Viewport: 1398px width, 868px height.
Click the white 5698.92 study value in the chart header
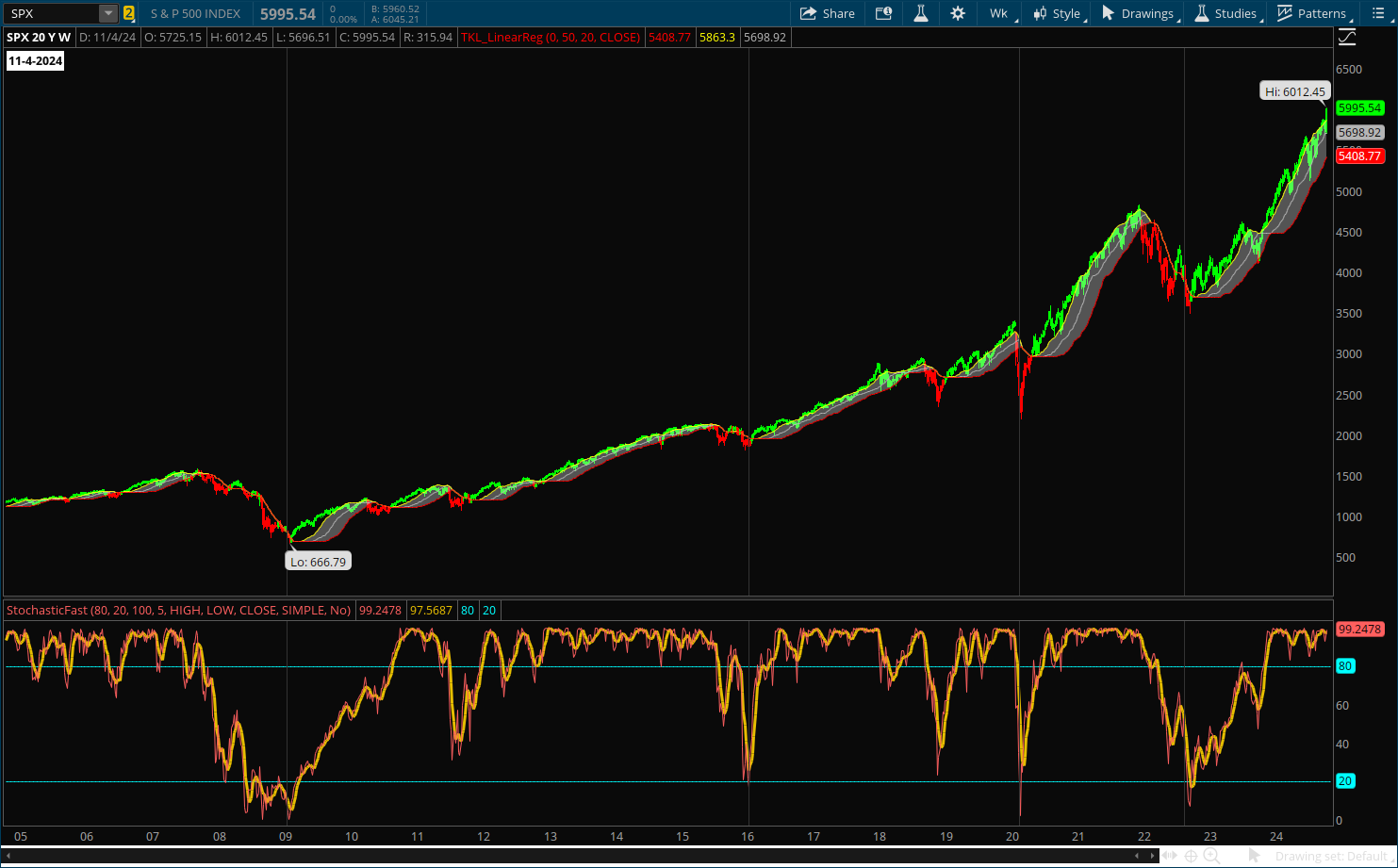(x=765, y=38)
